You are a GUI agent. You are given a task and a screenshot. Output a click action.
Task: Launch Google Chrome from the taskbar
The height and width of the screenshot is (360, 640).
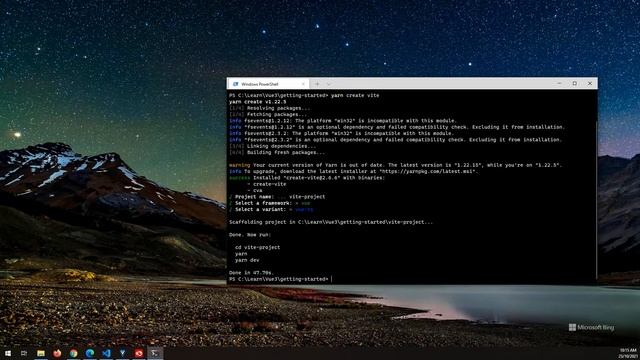73,353
